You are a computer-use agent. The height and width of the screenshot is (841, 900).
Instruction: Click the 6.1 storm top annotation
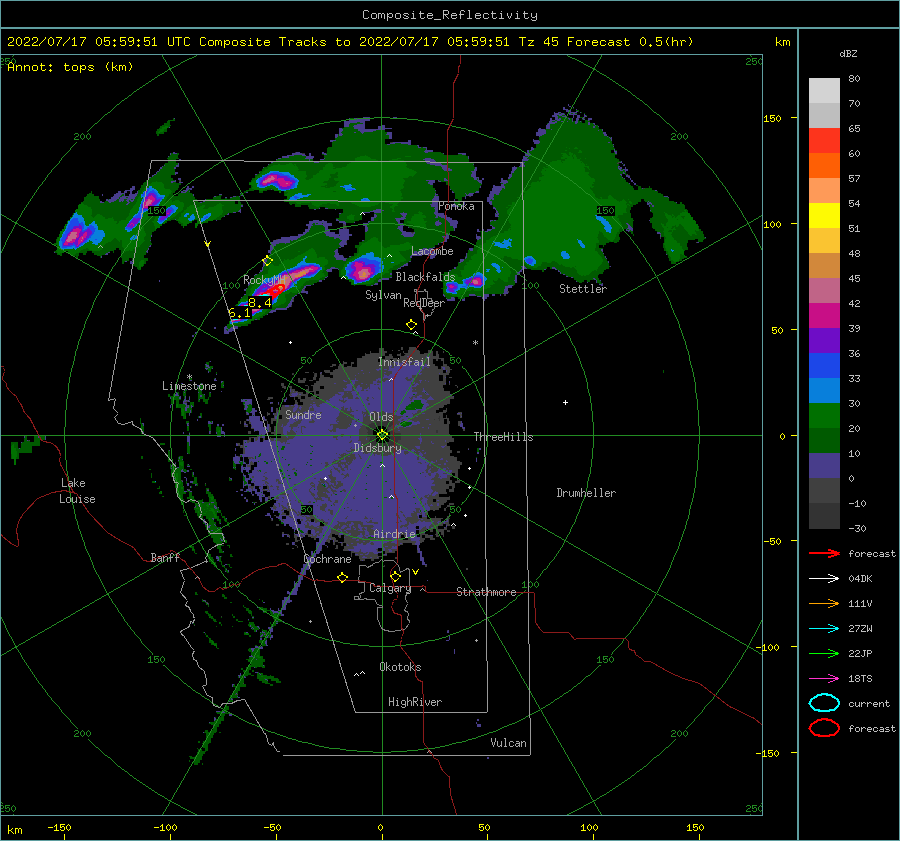(x=239, y=313)
